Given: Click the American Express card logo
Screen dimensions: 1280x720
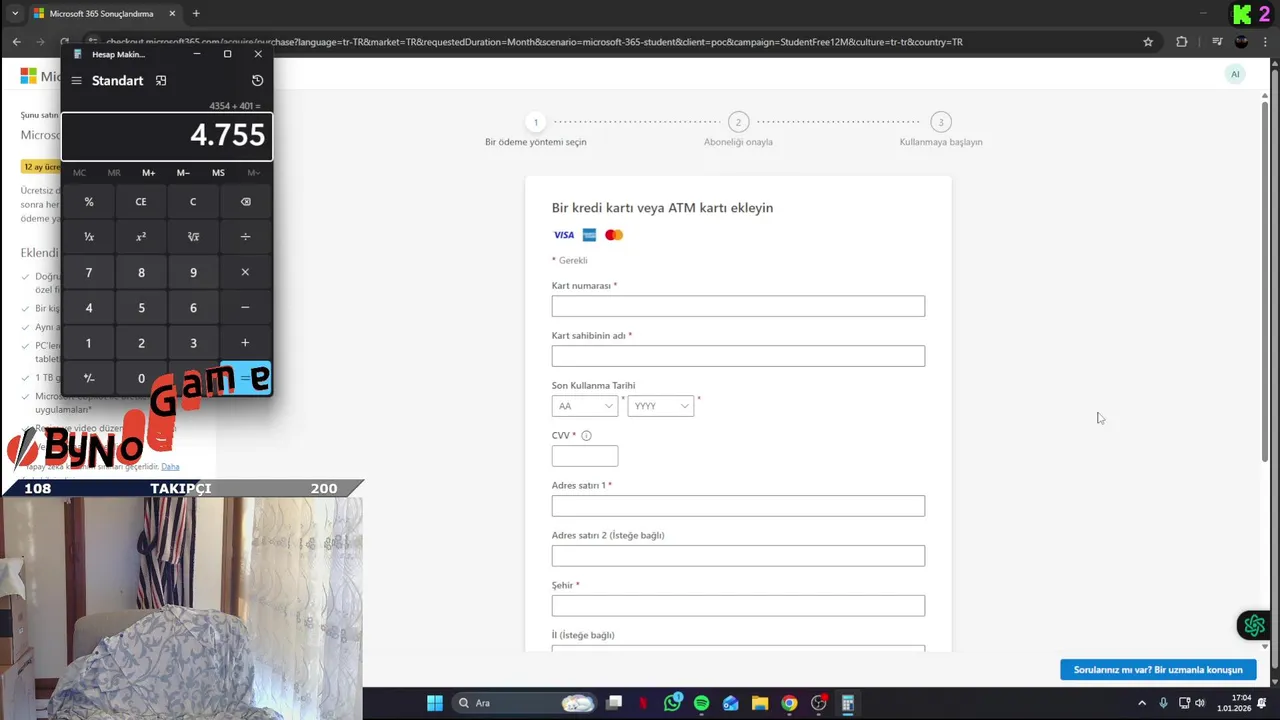Looking at the screenshot, I should click(x=589, y=235).
